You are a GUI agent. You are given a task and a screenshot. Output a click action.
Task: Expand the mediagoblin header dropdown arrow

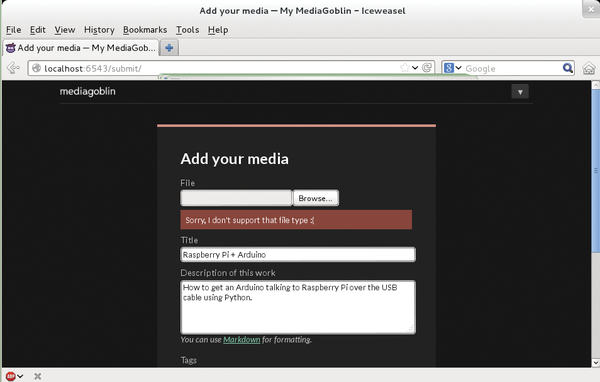click(520, 92)
